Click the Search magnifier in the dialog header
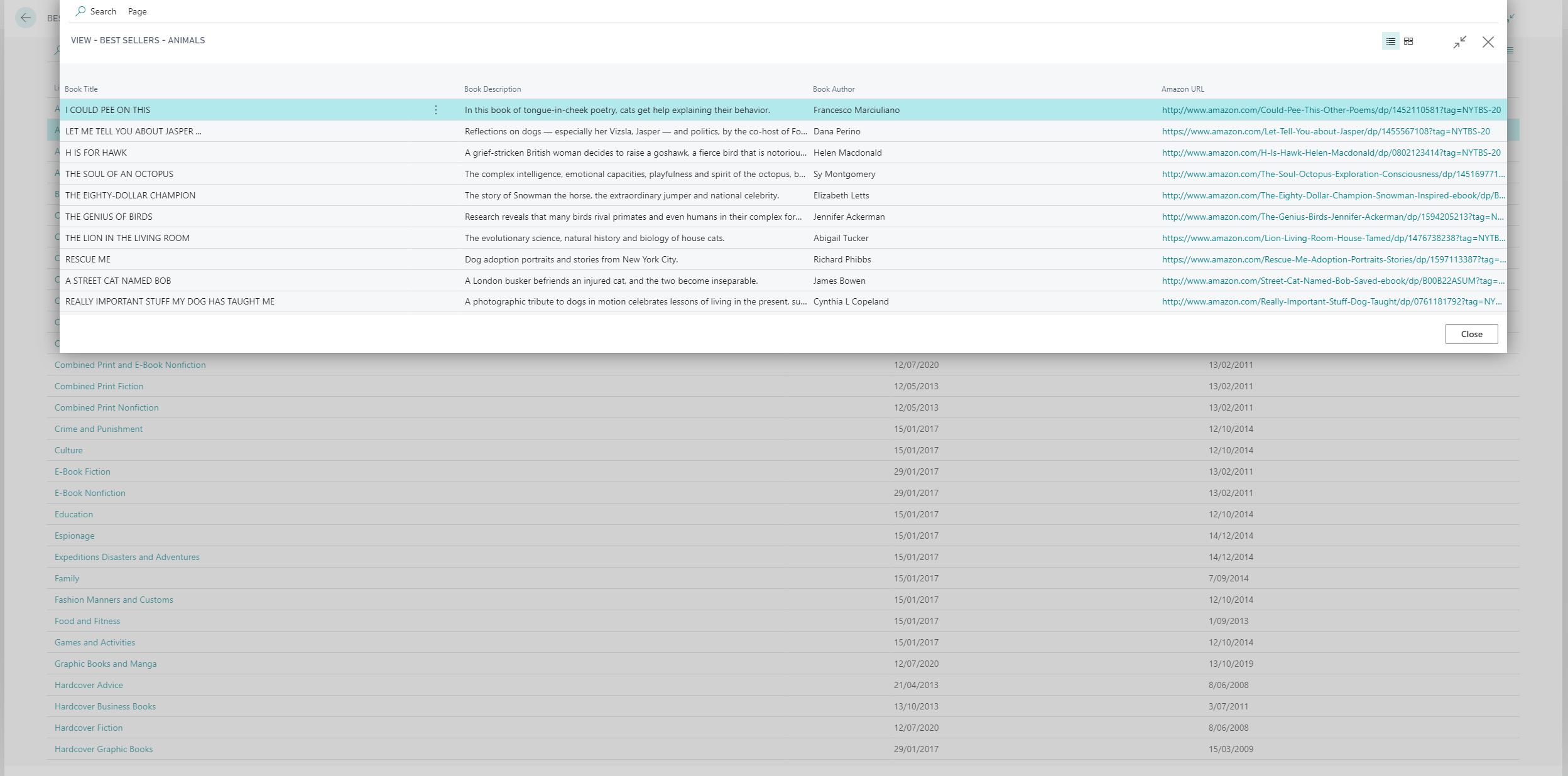 click(x=80, y=11)
